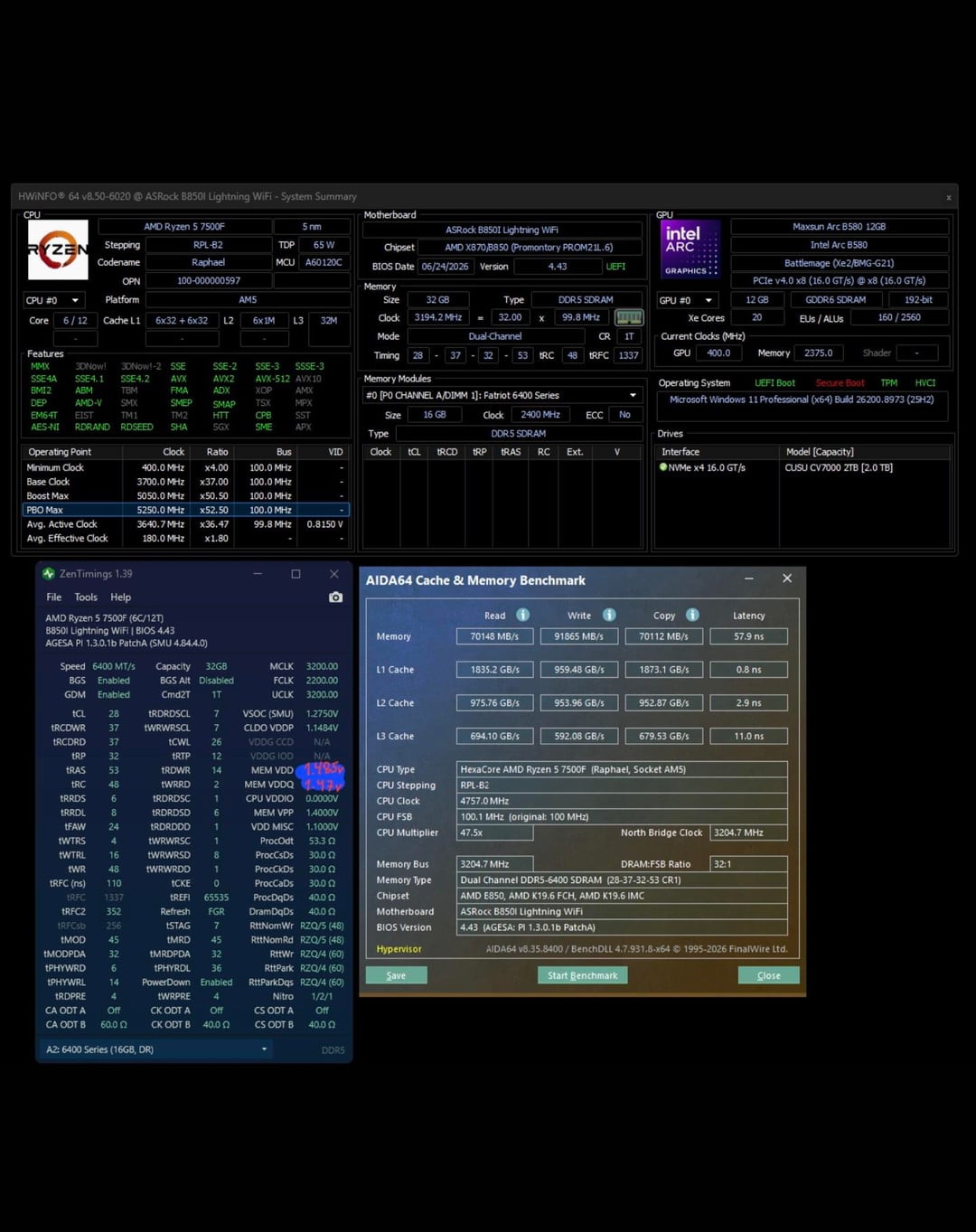Select the Boost Max row
This screenshot has width=976, height=1232.
[185, 495]
